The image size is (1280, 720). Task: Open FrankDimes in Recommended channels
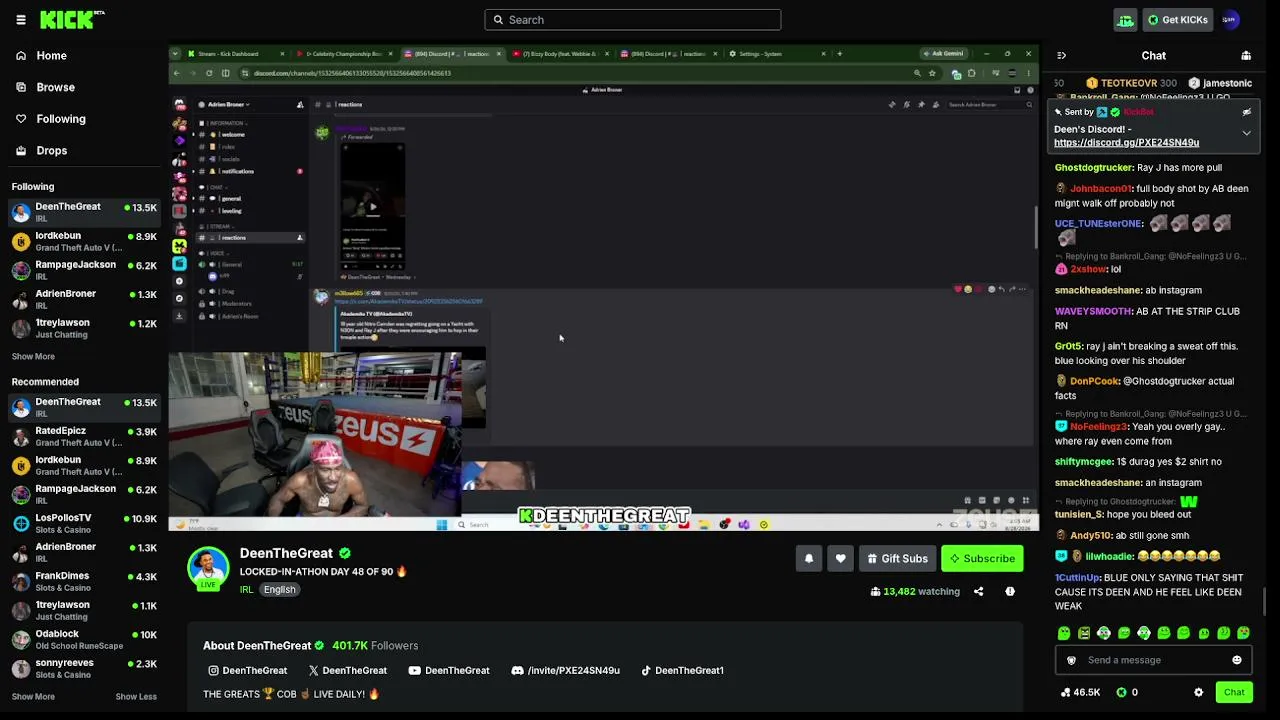(84, 582)
